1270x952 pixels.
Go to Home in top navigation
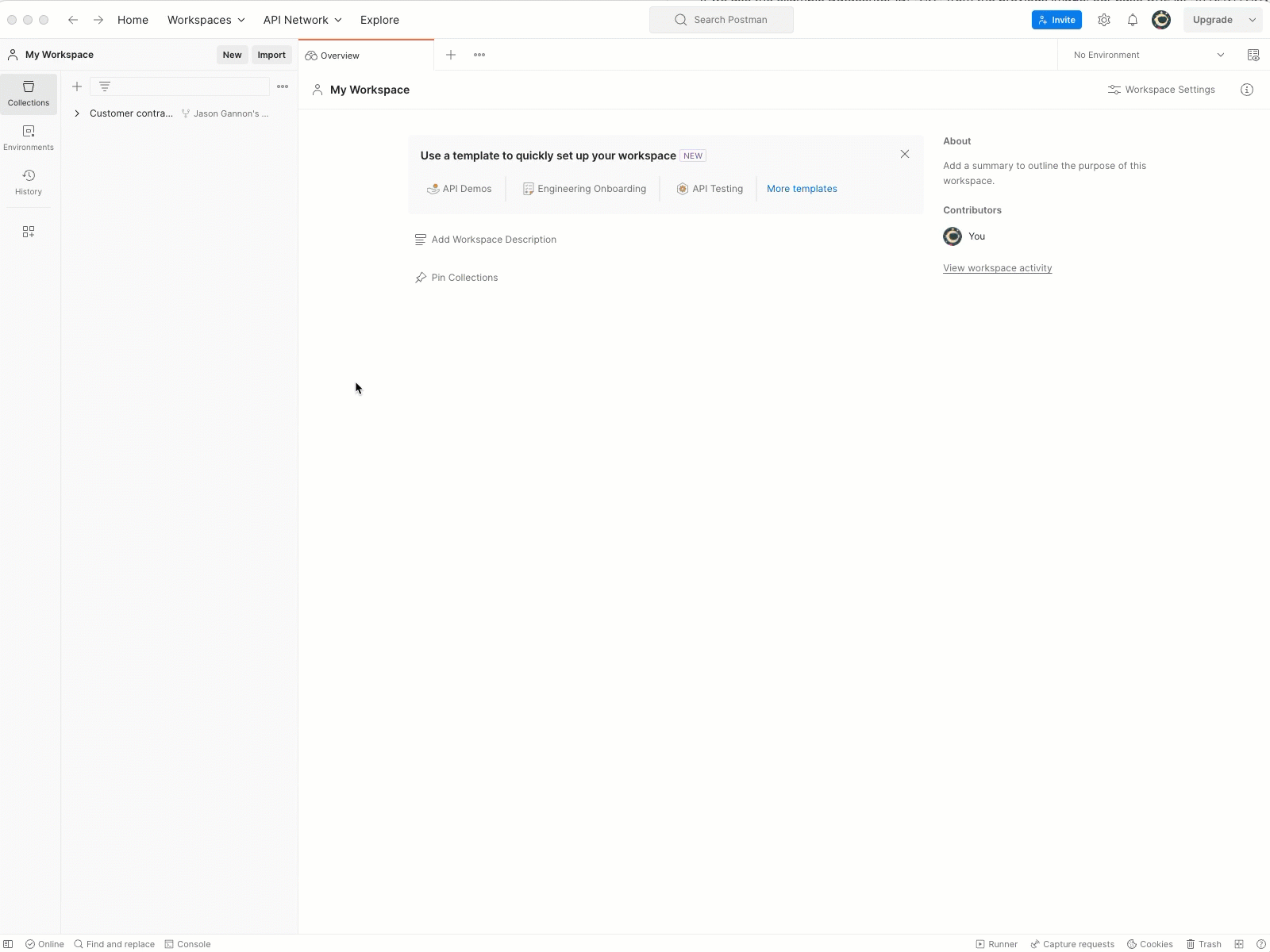(133, 20)
